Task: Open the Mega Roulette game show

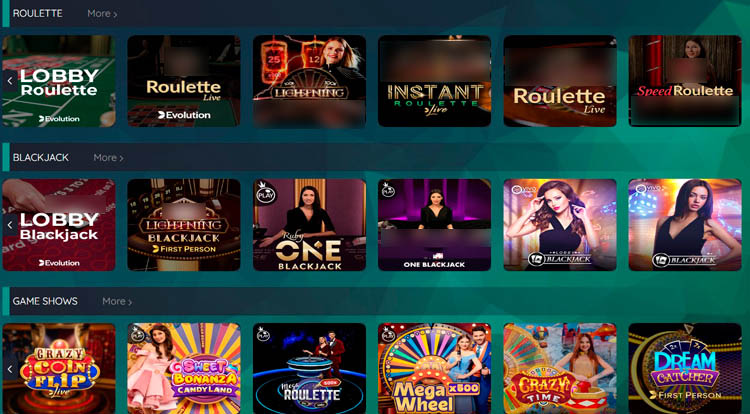Action: click(x=309, y=369)
